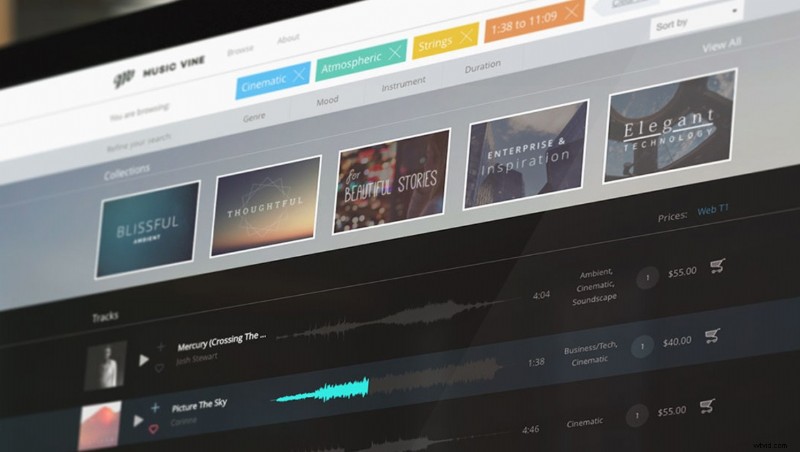
Task: Open the Genre filter tab
Action: [254, 117]
